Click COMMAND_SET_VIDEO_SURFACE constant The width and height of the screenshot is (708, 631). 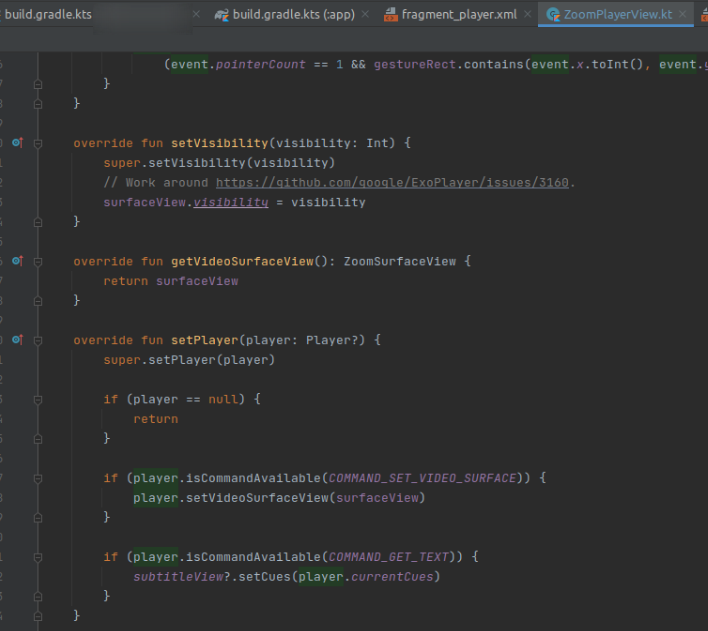point(422,478)
